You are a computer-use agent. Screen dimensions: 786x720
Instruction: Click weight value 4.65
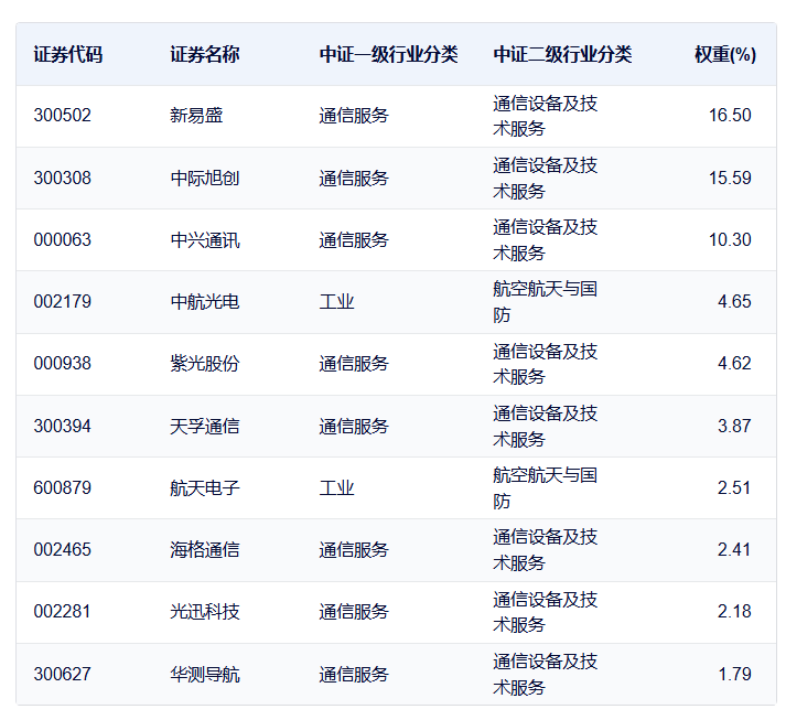pyautogui.click(x=734, y=302)
